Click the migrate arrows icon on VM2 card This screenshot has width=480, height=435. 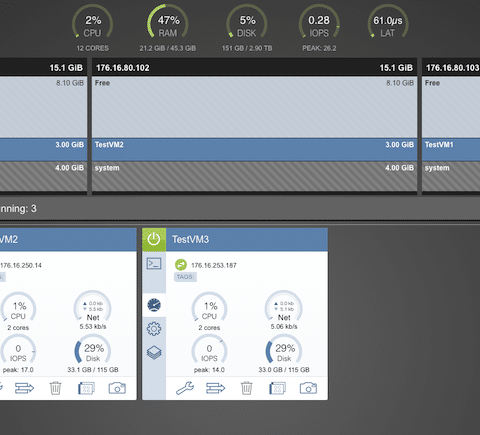pos(24,388)
